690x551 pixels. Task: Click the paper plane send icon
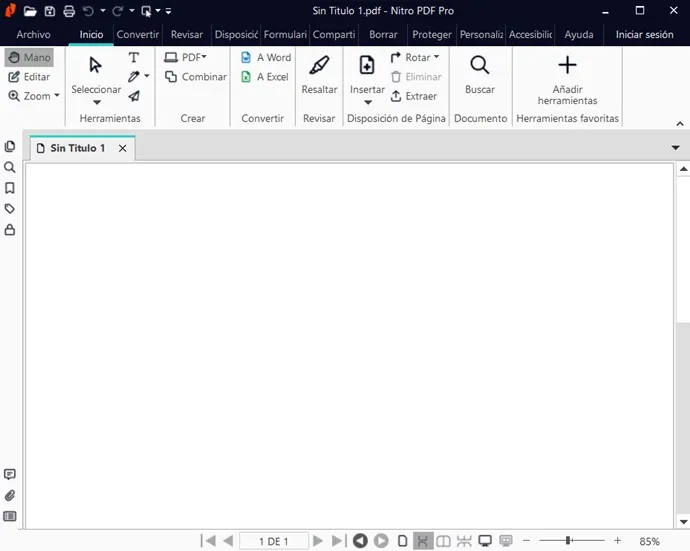[x=134, y=96]
